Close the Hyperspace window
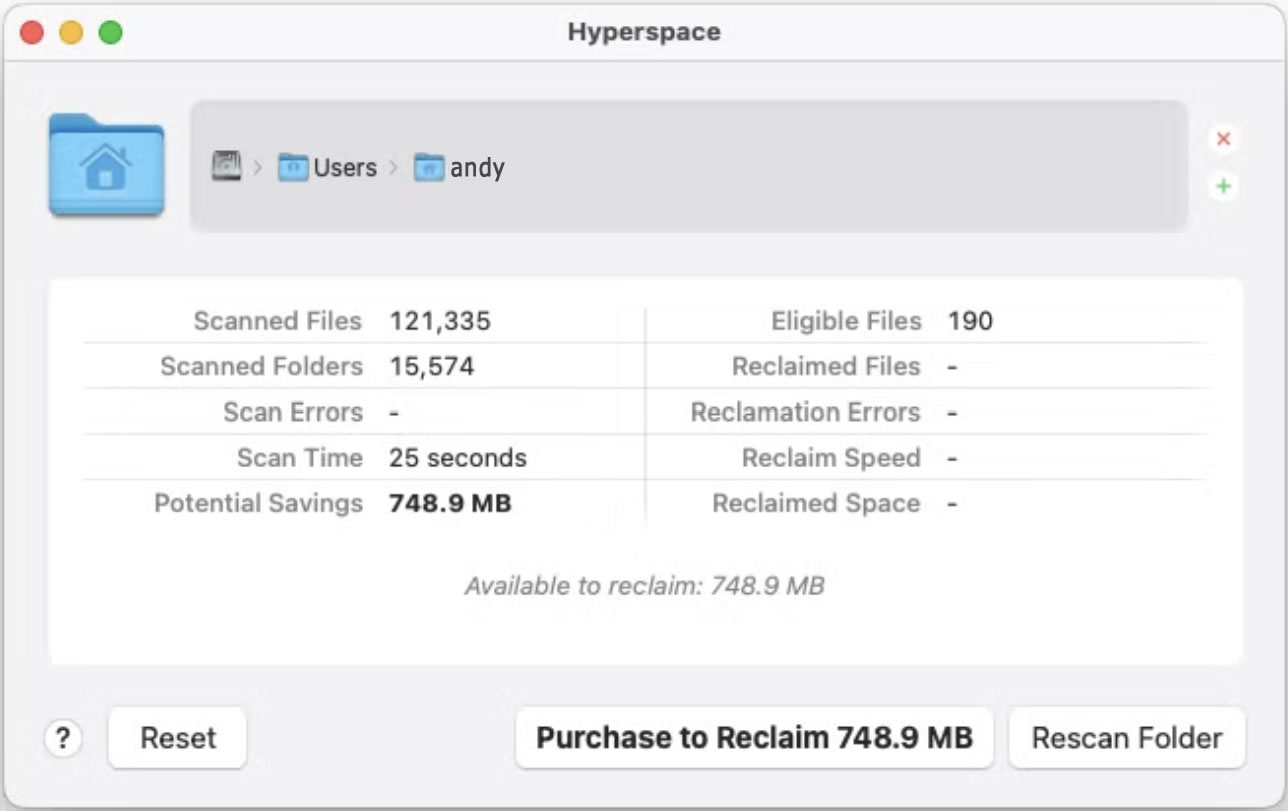 32,33
